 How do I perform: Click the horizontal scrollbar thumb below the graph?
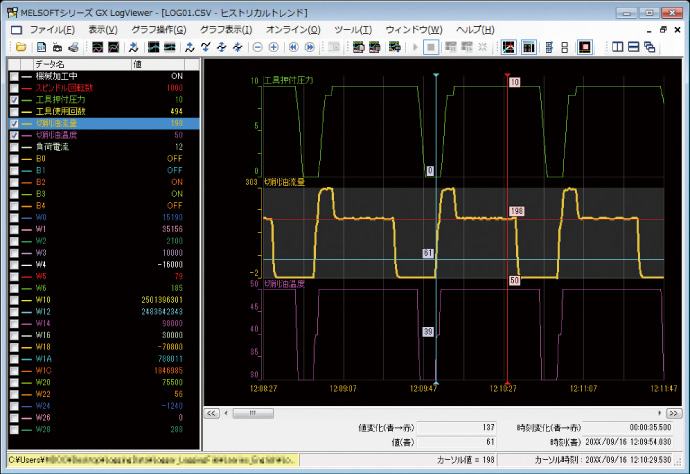coord(254,411)
